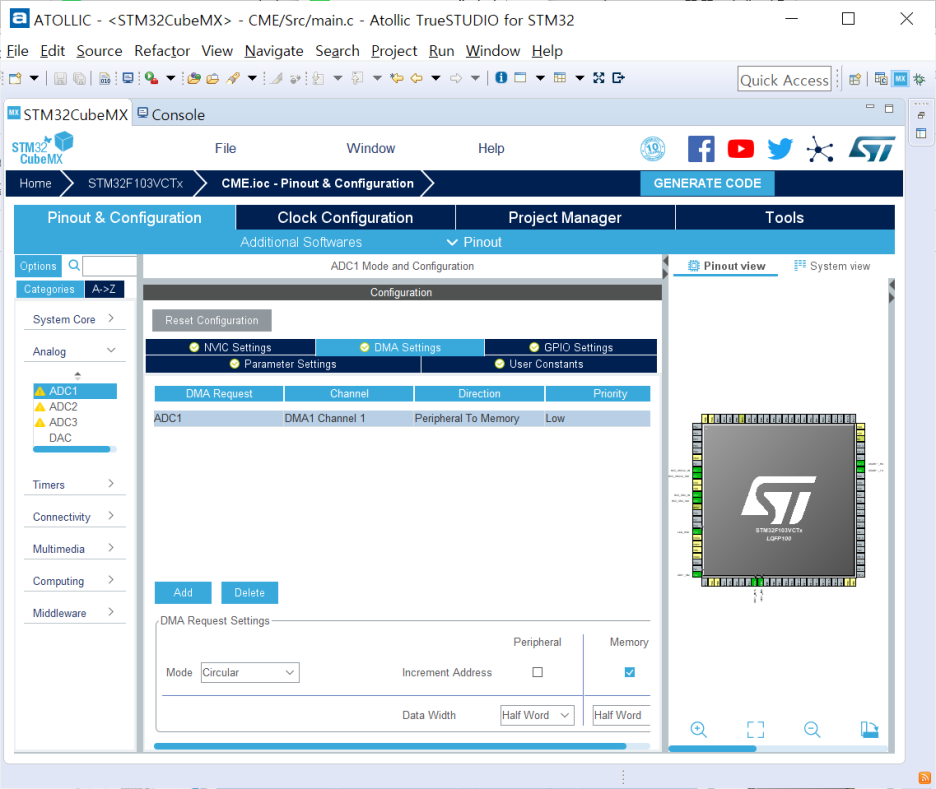Select ADC2 in the Analog list
Screen dimensions: 936x789
pos(63,406)
